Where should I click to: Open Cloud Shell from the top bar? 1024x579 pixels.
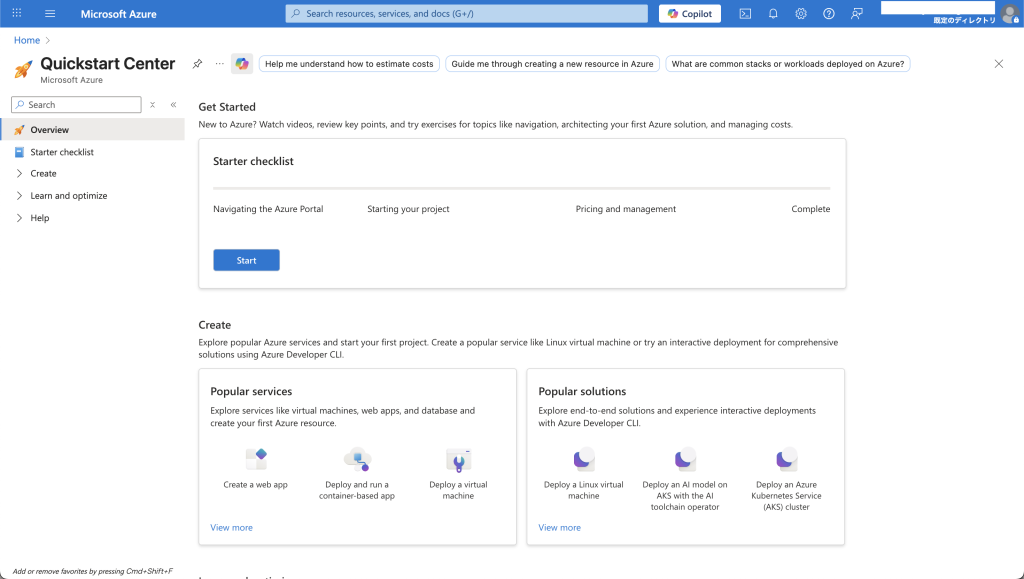point(745,13)
